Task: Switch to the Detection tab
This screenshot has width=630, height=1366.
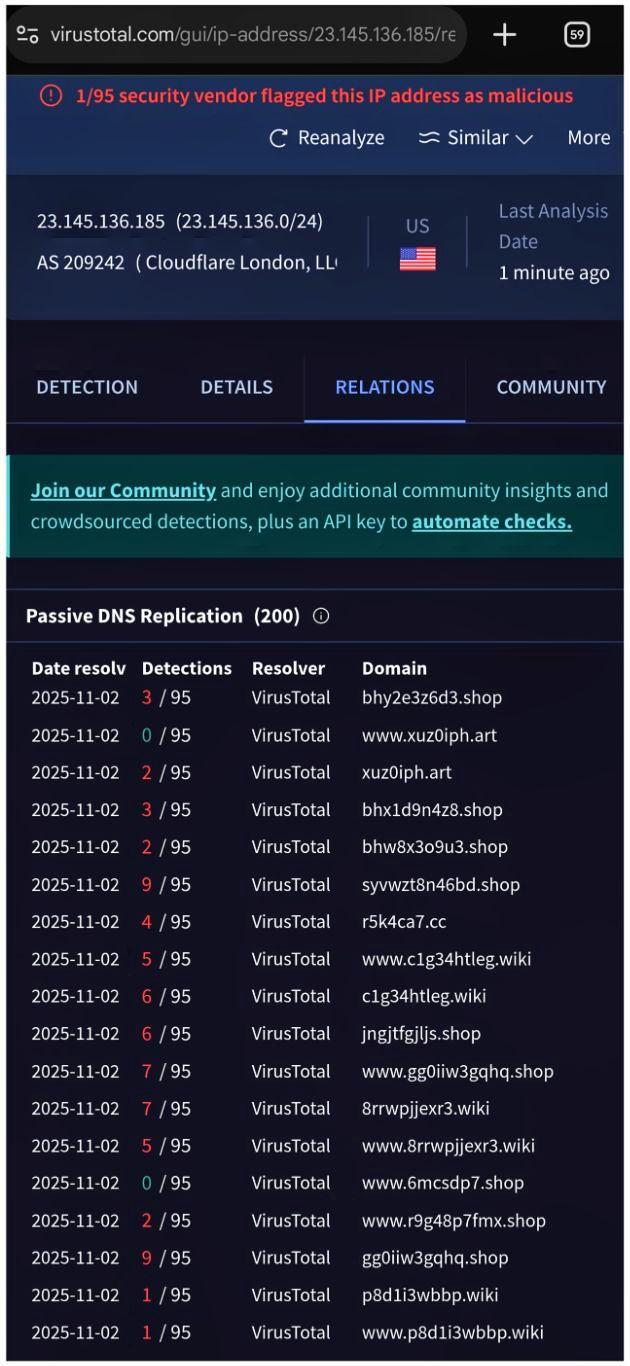Action: 87,387
